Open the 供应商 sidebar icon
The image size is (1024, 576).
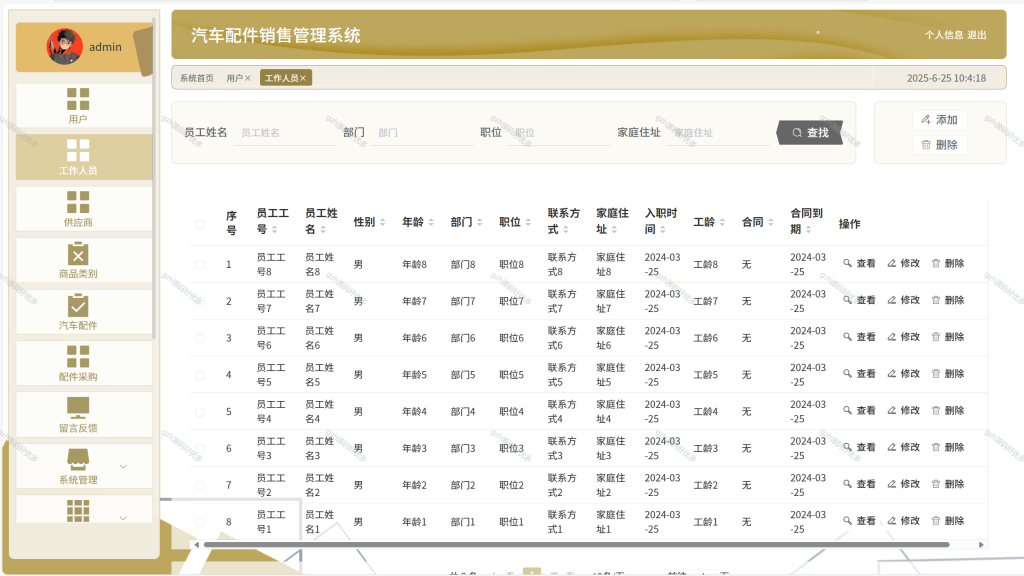[78, 202]
